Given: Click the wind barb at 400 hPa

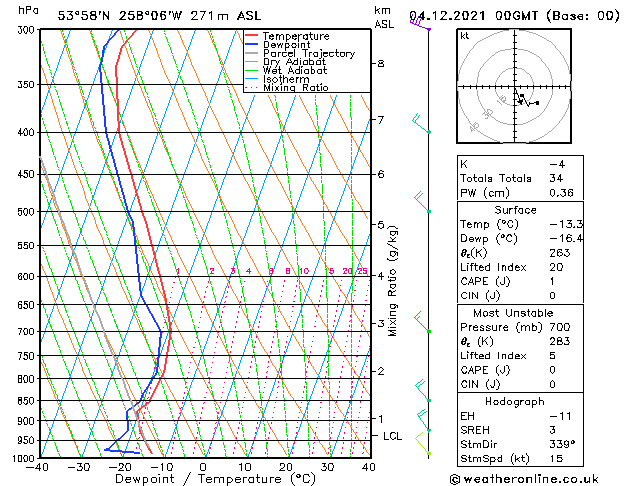Looking at the screenshot, I should [x=421, y=124].
